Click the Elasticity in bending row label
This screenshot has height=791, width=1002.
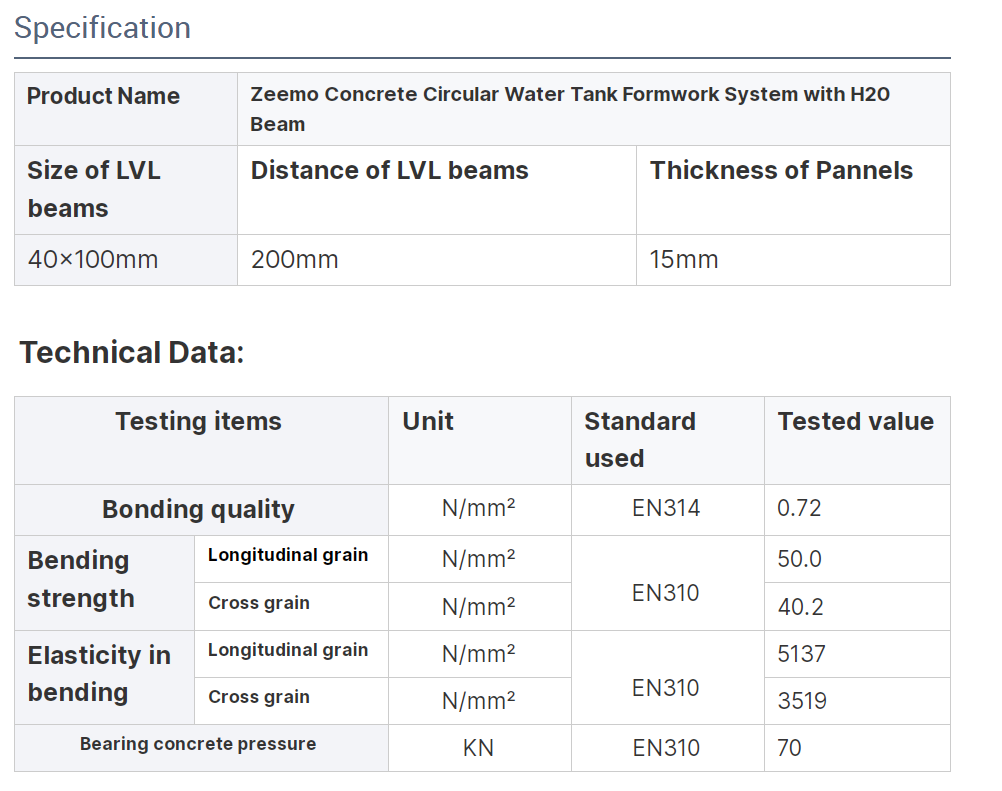pyautogui.click(x=99, y=674)
